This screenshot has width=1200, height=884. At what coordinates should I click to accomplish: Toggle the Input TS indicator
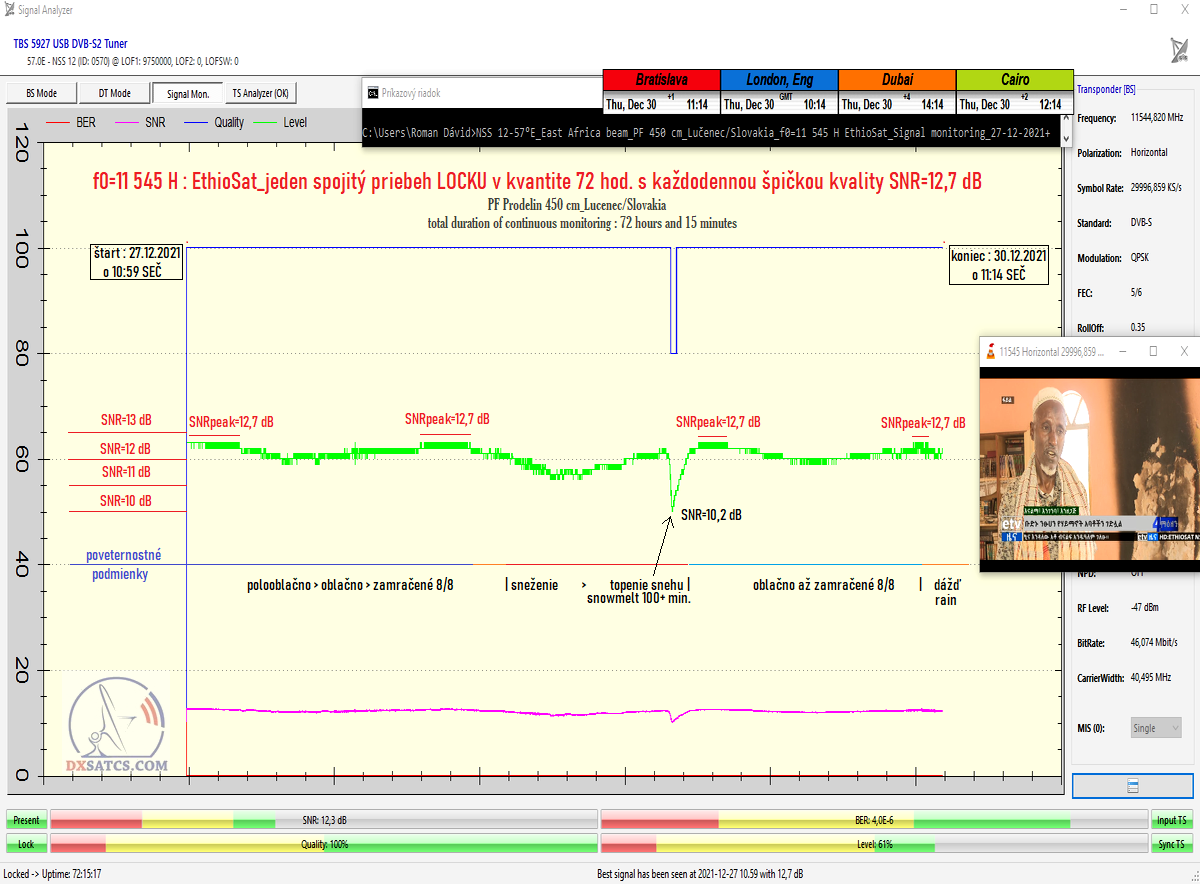(x=1172, y=820)
